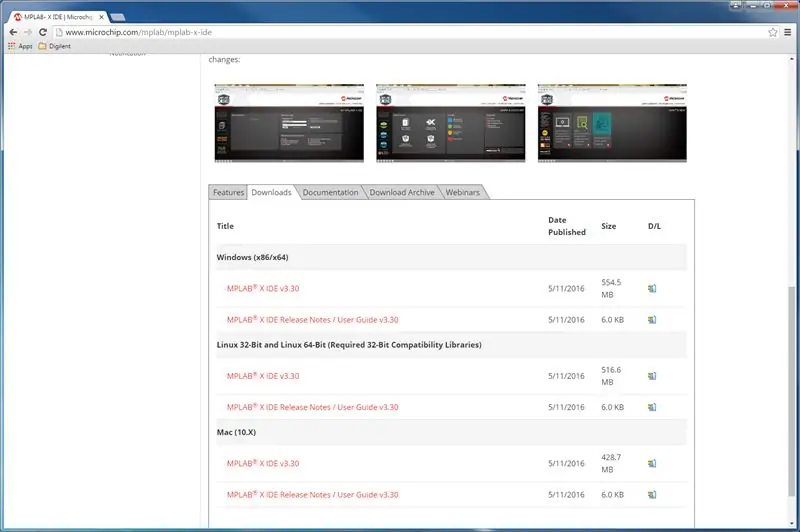
Task: Open a new browser tab
Action: pyautogui.click(x=118, y=17)
